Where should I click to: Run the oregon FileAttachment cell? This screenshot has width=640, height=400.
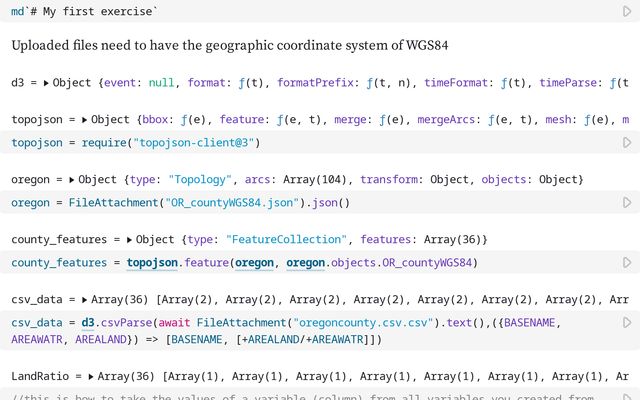[626, 203]
